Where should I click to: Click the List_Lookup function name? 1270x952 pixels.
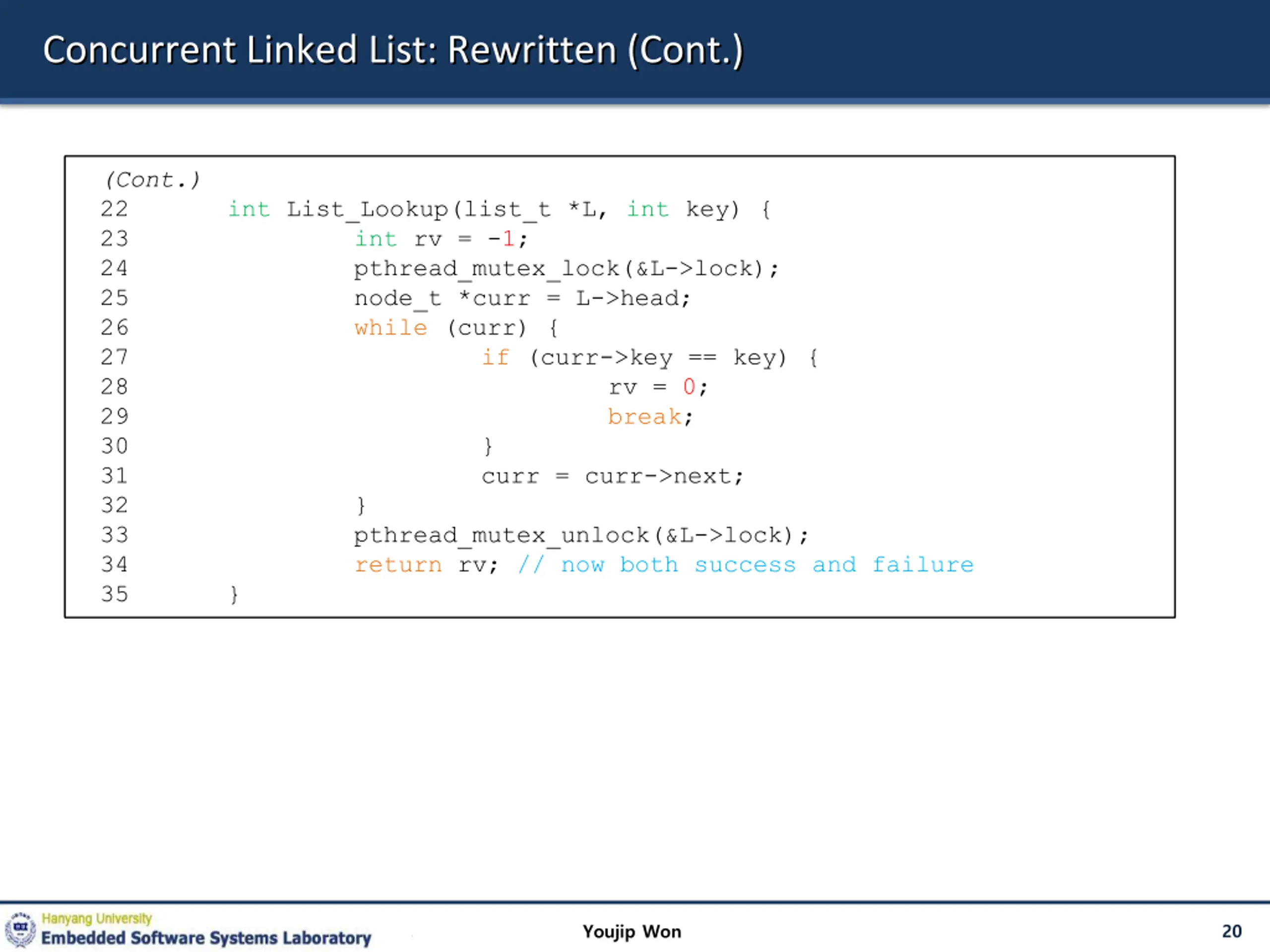pyautogui.click(x=368, y=209)
